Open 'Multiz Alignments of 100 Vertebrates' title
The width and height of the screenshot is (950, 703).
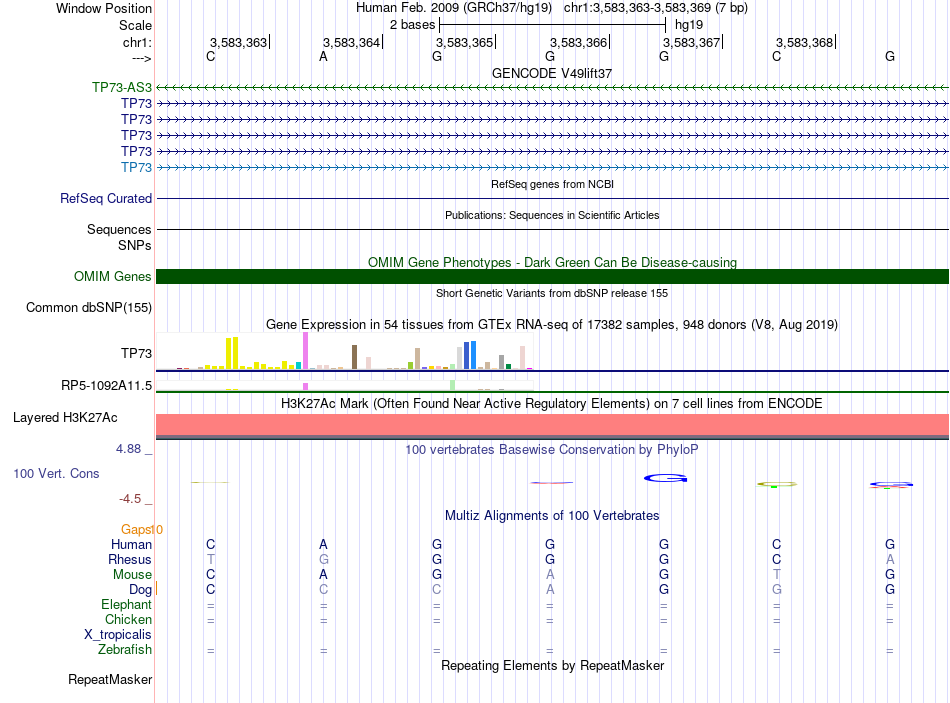coord(552,516)
